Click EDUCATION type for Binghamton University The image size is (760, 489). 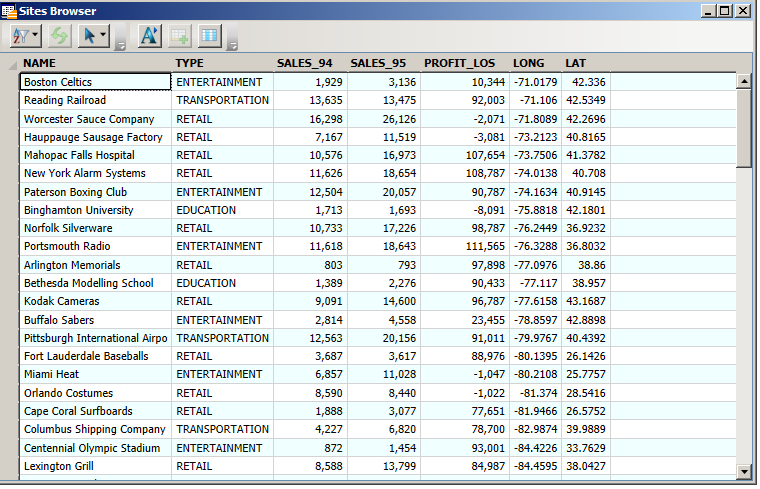pyautogui.click(x=222, y=210)
